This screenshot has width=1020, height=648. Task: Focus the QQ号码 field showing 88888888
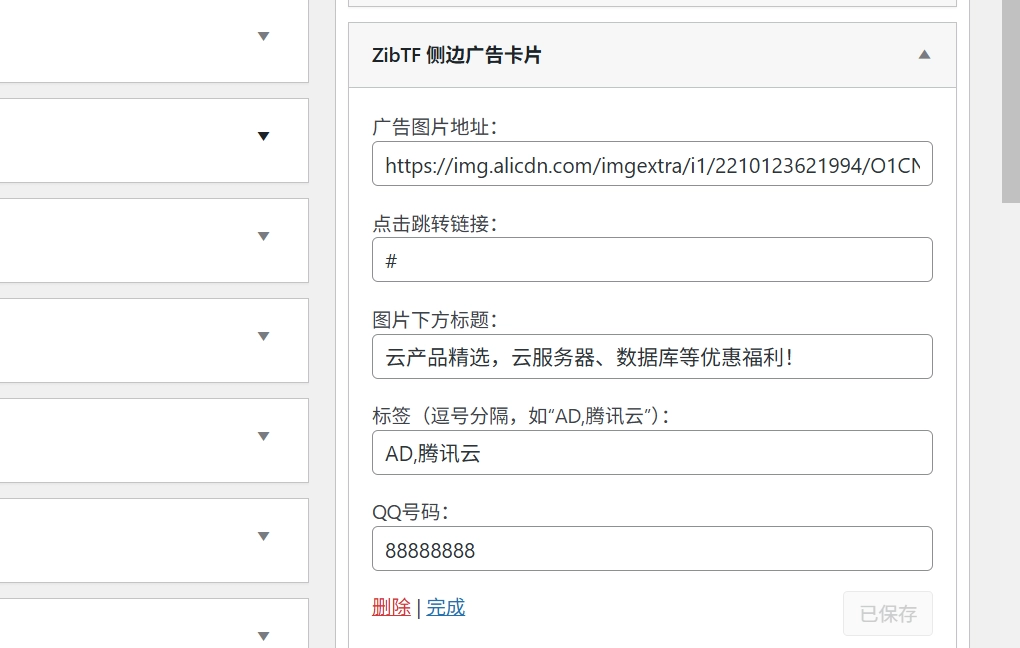652,548
